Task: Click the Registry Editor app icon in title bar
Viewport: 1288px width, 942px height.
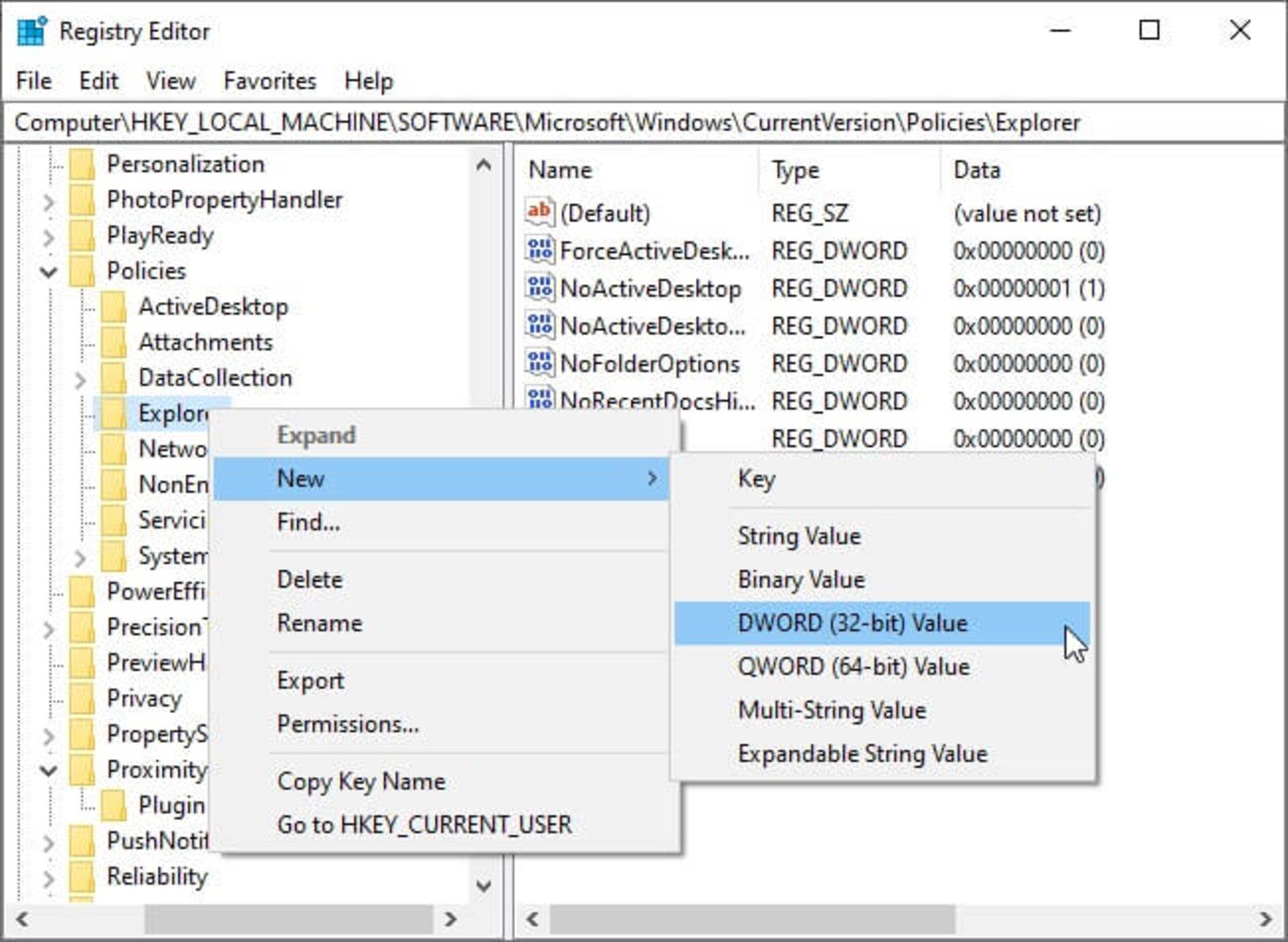Action: 32,31
